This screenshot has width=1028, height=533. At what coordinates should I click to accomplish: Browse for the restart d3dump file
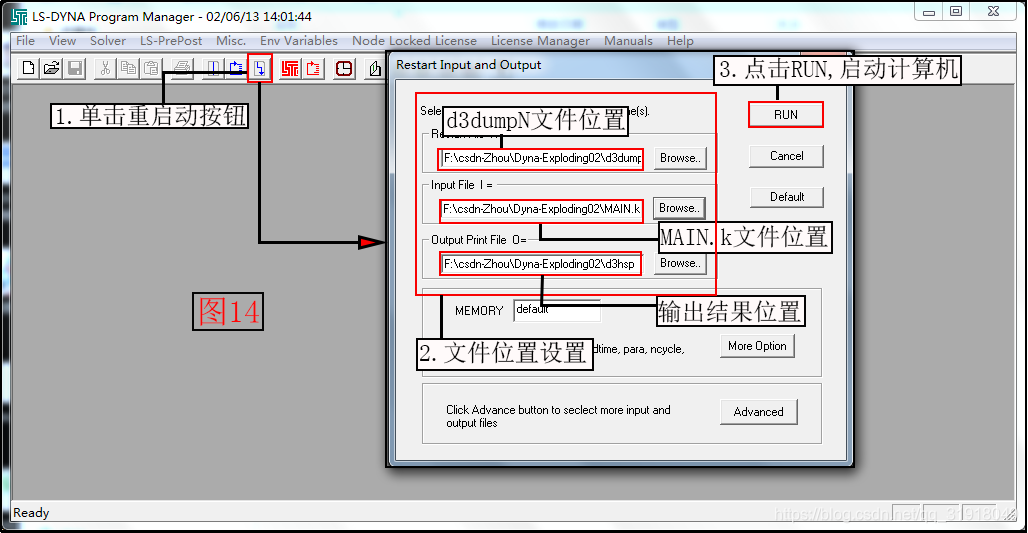click(680, 158)
